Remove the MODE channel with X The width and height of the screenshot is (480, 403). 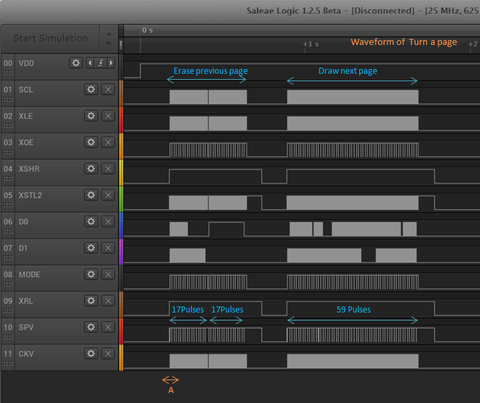coord(108,274)
